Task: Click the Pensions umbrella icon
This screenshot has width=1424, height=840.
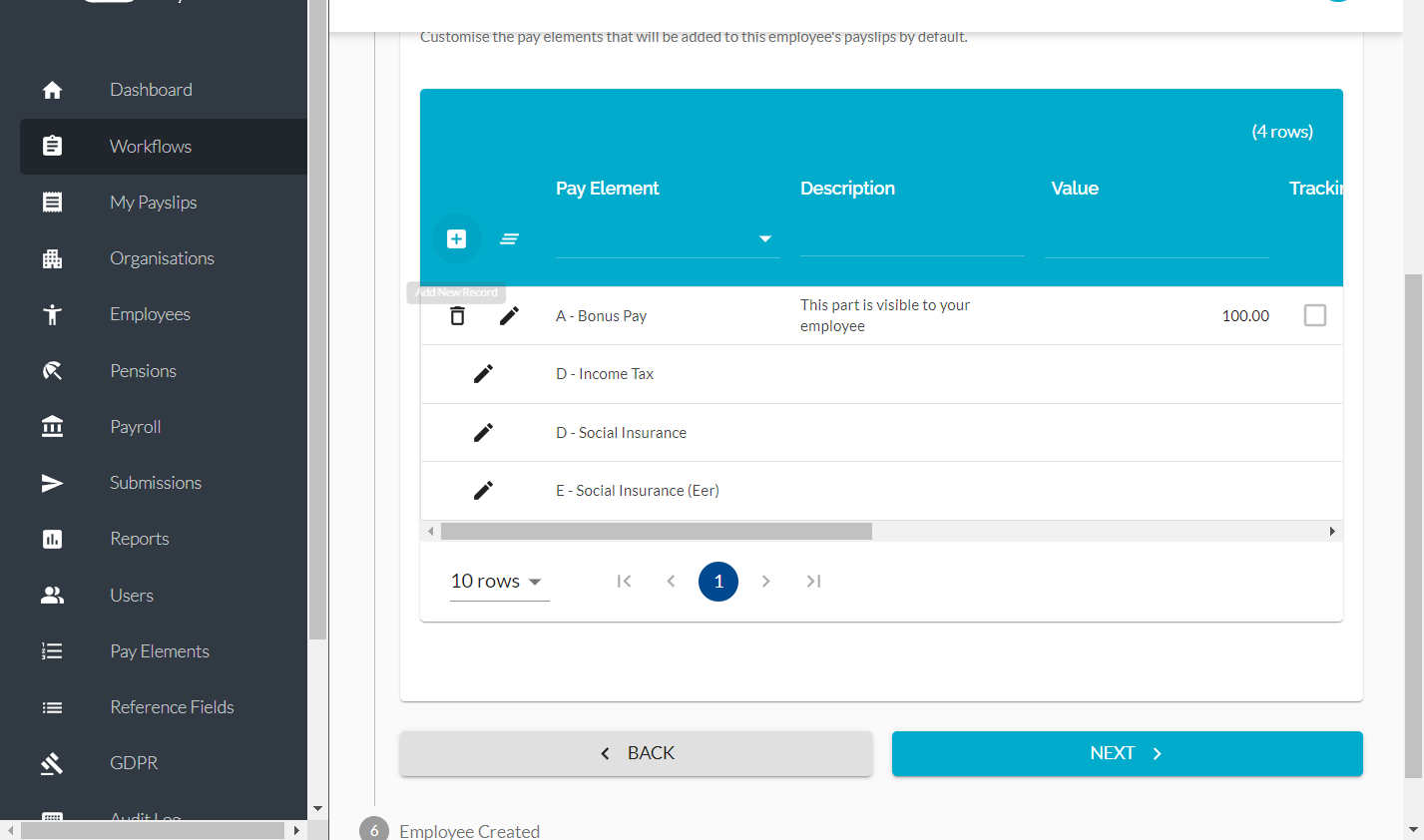Action: coord(53,371)
